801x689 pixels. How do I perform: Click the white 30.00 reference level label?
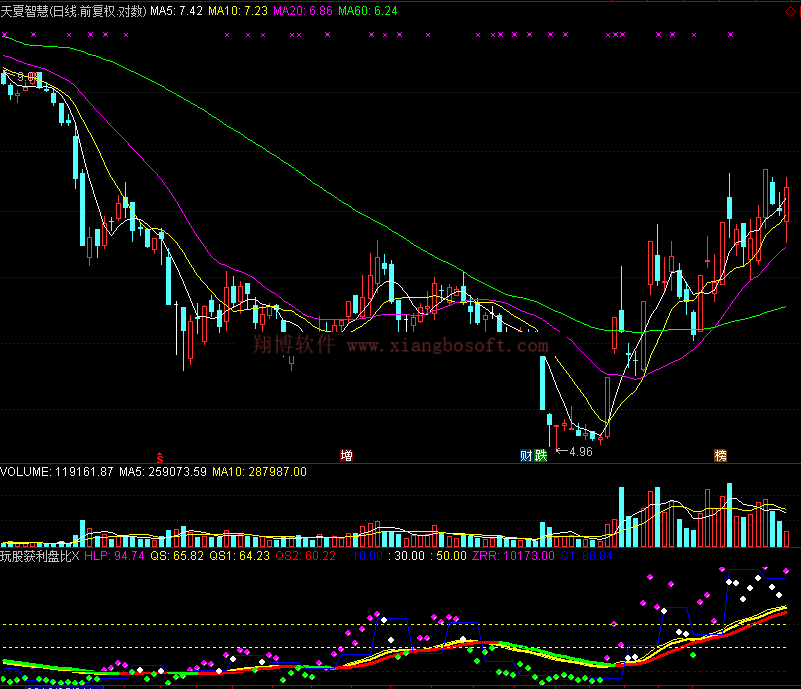407,556
